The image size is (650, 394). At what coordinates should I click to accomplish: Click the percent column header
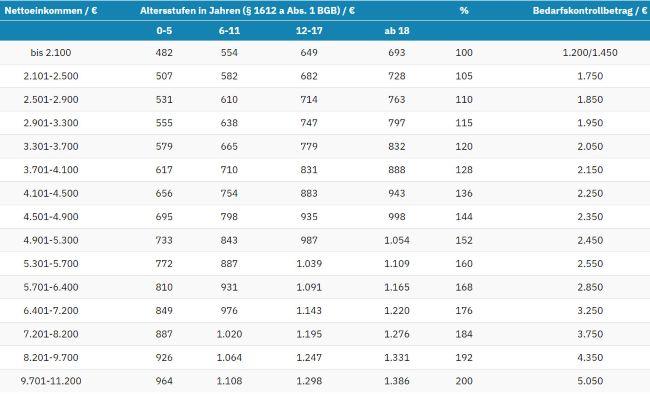point(464,11)
